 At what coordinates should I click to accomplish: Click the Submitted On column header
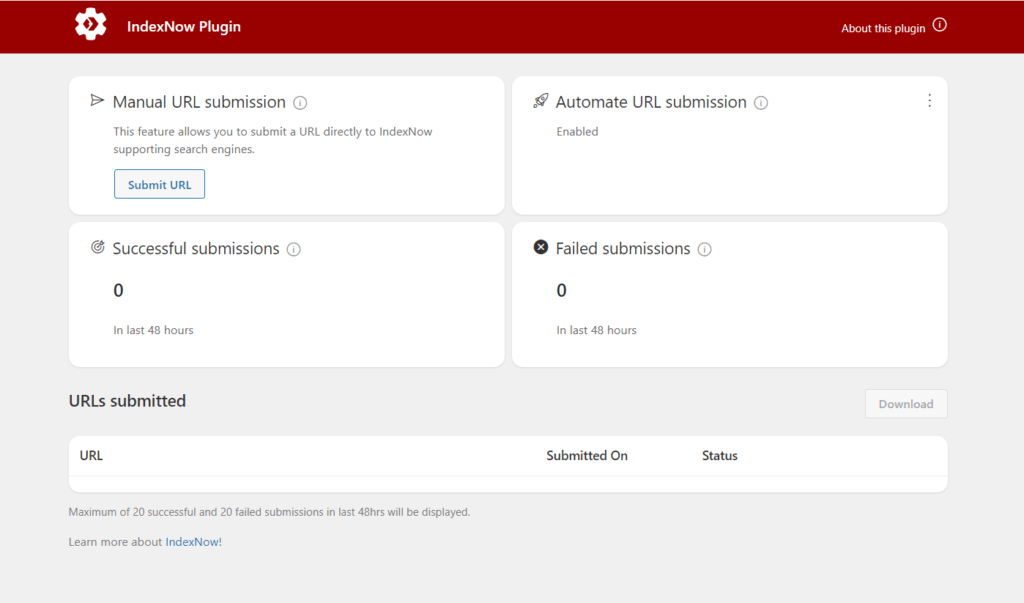(587, 455)
